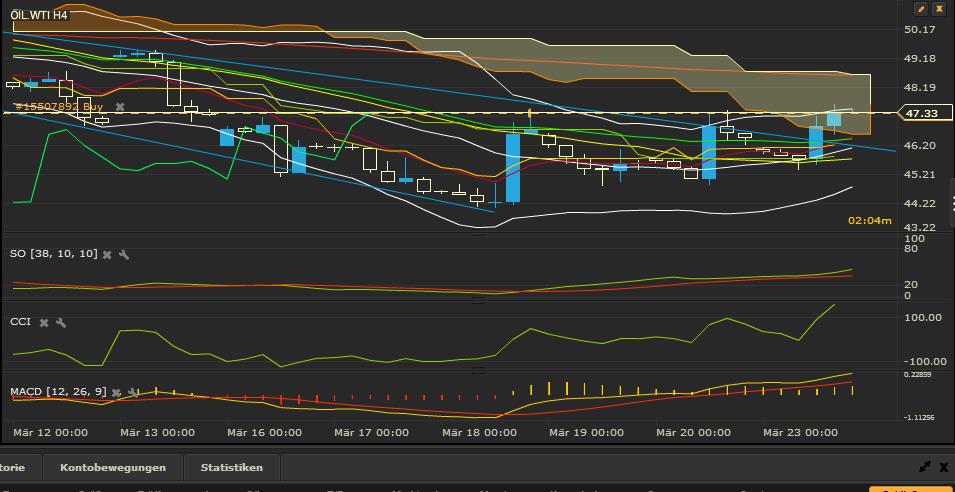Select the partially visible Historie tab
The image size is (955, 492).
[20, 468]
